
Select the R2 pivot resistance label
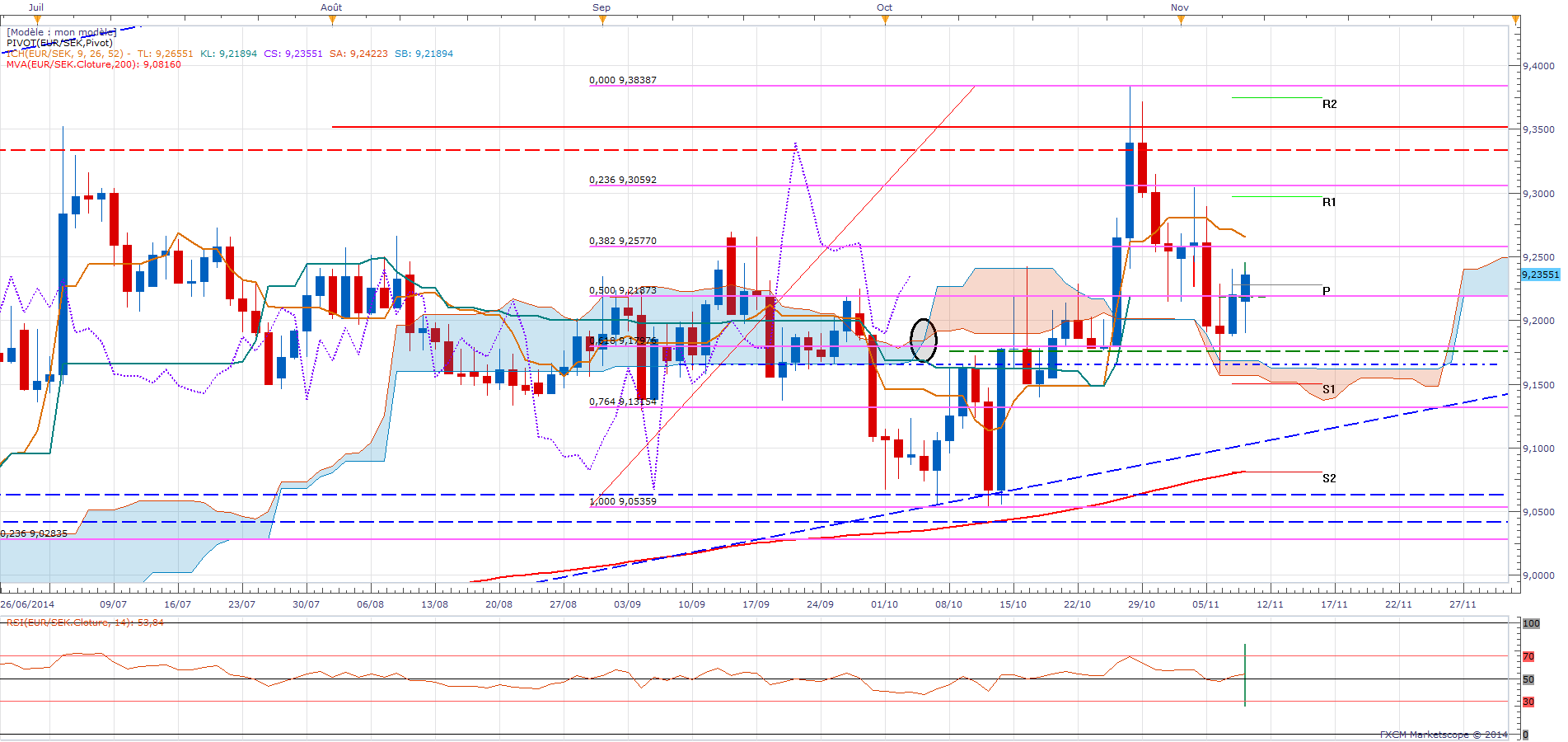tap(1329, 104)
